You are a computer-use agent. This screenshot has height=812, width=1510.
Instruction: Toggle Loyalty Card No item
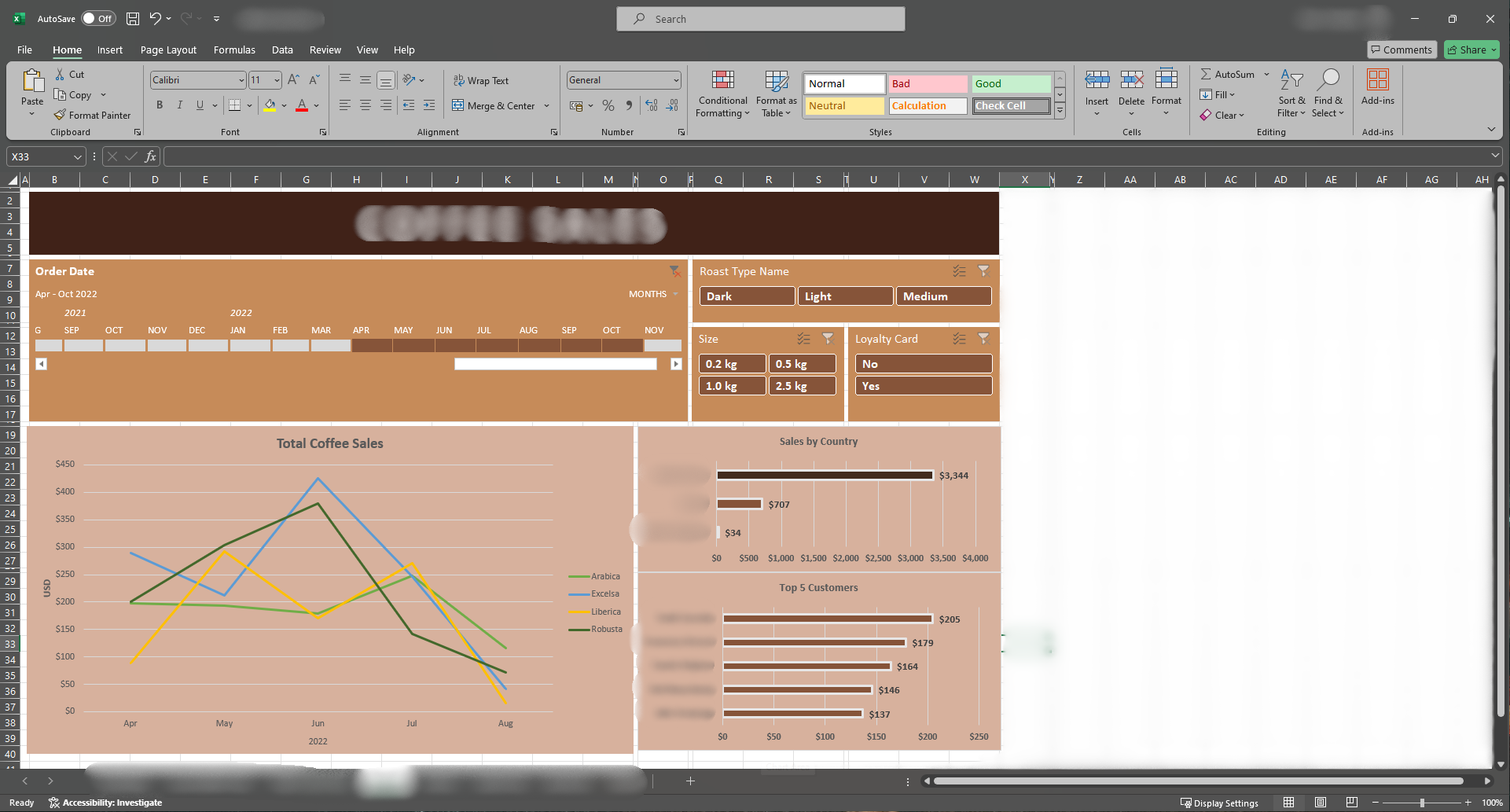[x=924, y=364]
